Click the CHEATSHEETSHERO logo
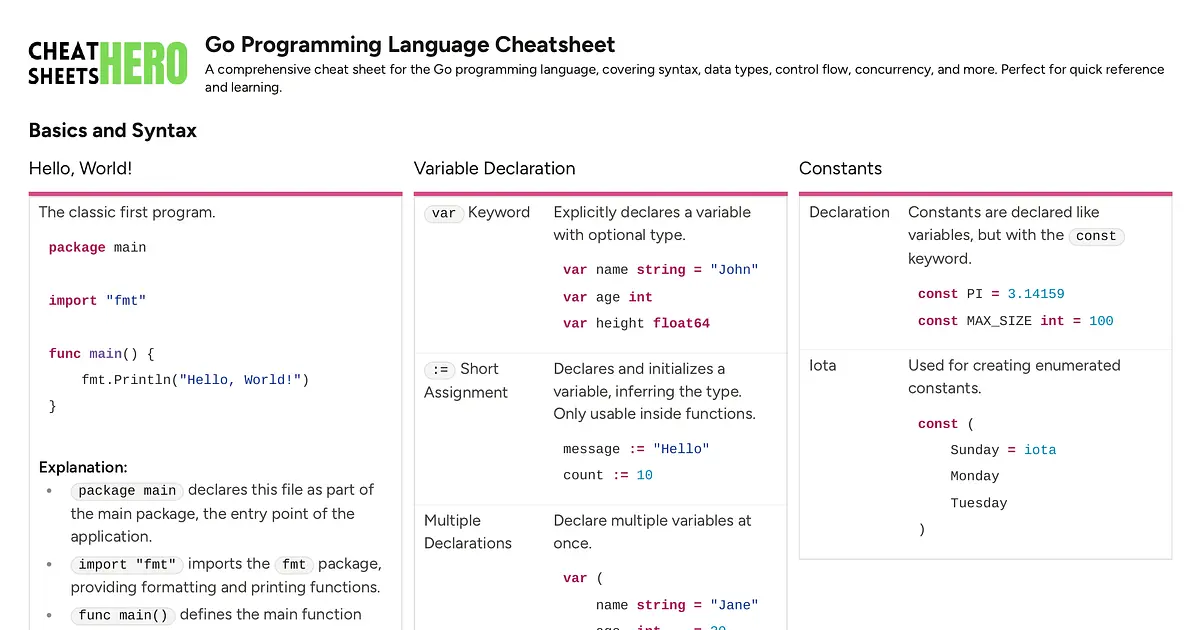Viewport: 1200px width, 630px height. pyautogui.click(x=107, y=62)
